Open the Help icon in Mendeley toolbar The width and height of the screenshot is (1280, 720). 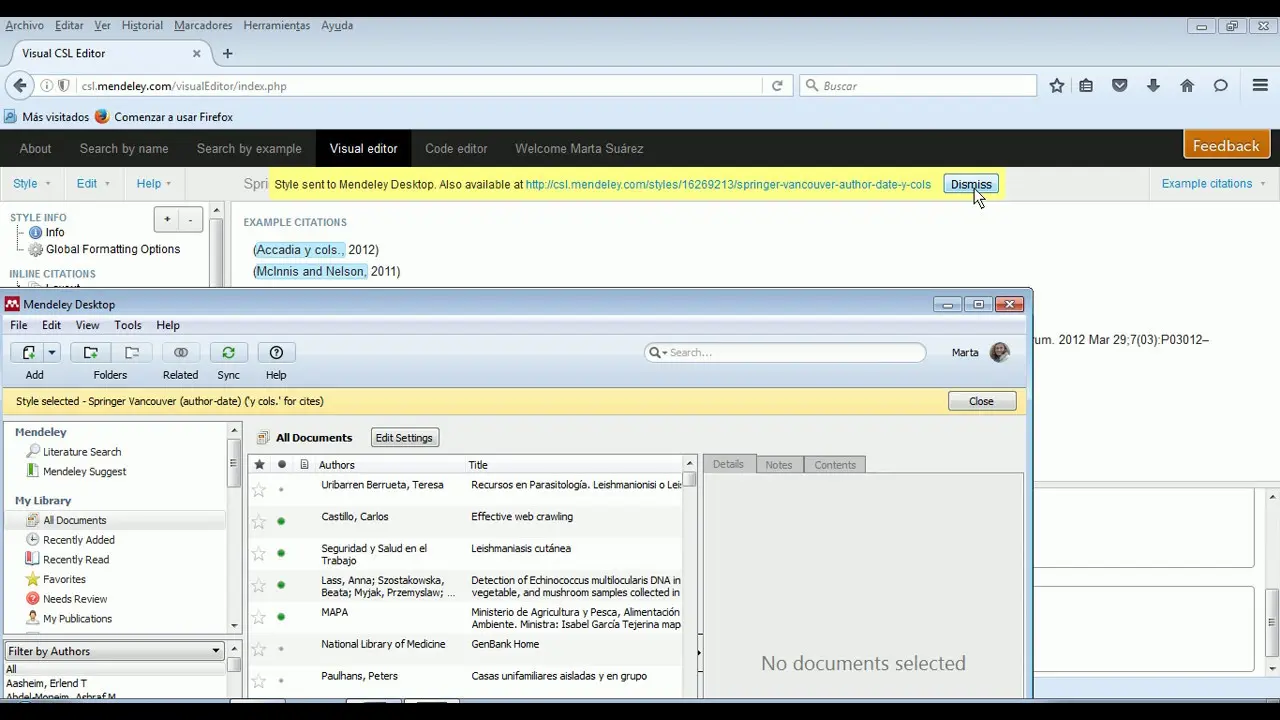276,353
